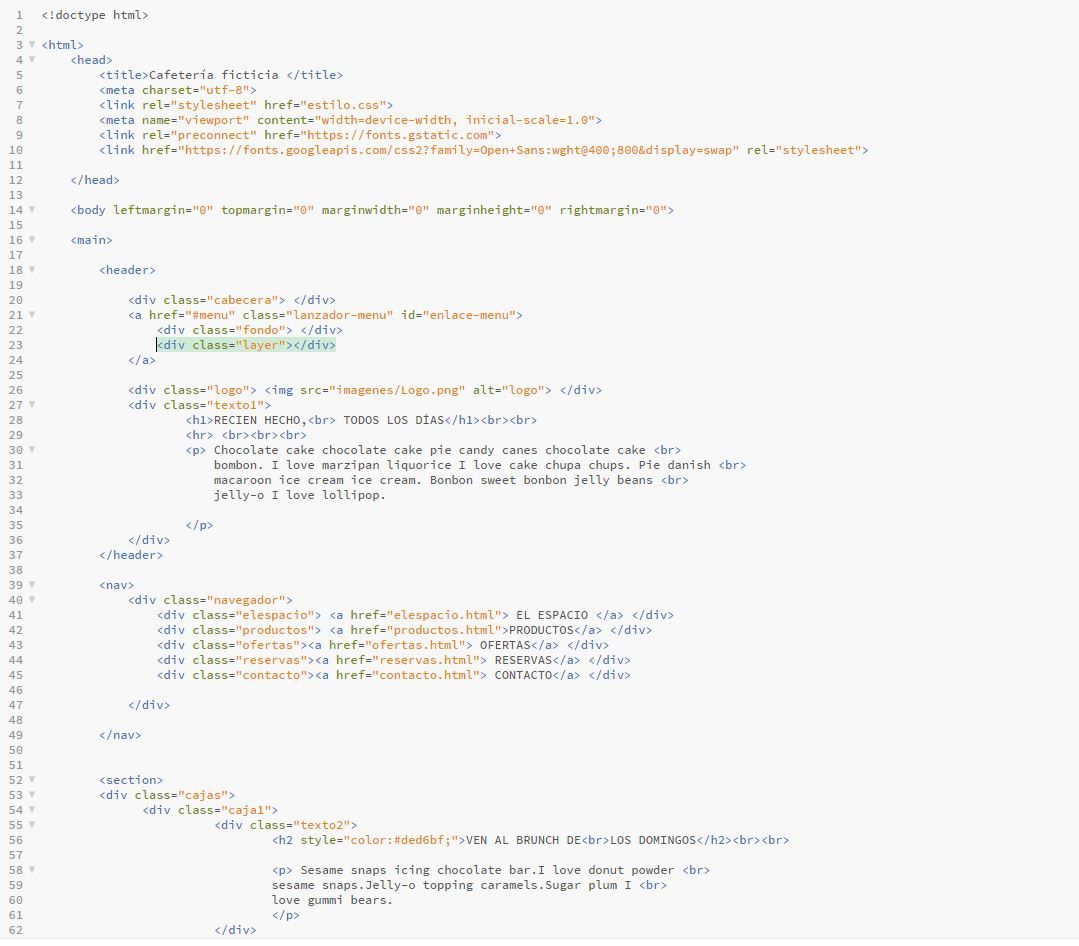1079x946 pixels.
Task: Fold the texto1 div on line 27
Action: click(32, 405)
